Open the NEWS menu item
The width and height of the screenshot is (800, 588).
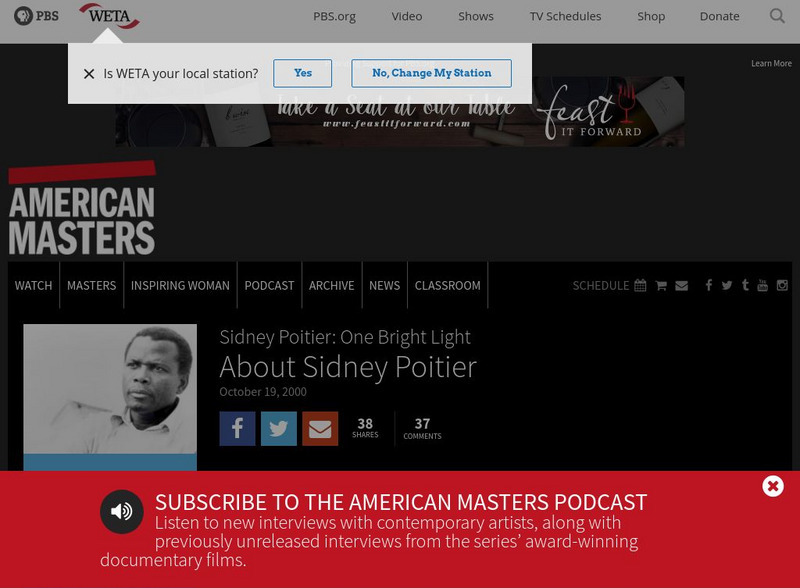coord(385,285)
